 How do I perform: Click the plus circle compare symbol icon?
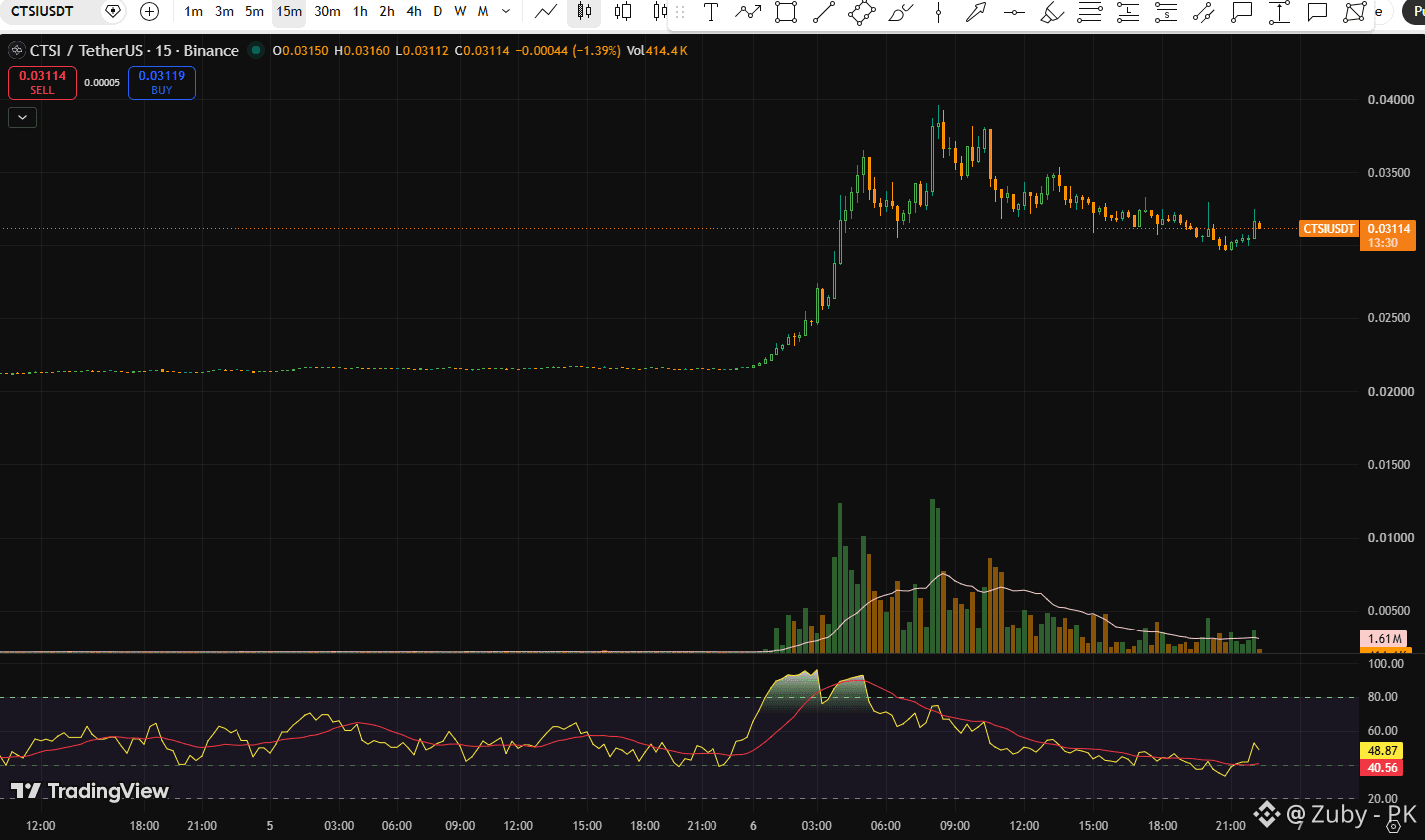(150, 12)
